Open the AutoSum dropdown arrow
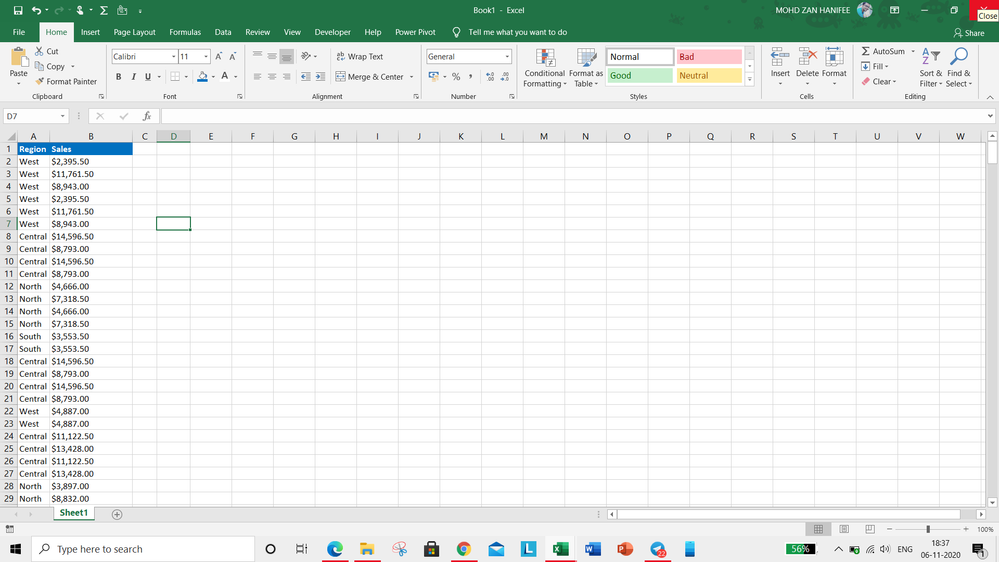The image size is (999, 562). [x=913, y=51]
